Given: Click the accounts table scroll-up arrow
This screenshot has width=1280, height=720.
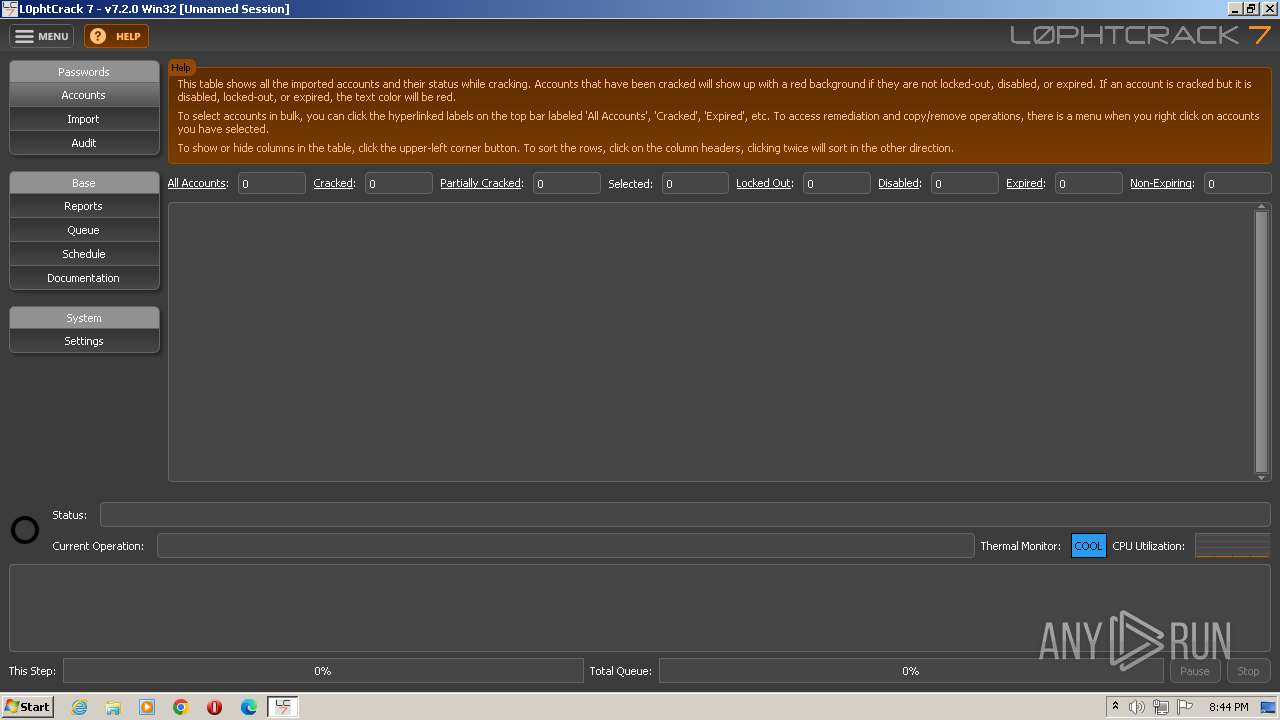Looking at the screenshot, I should tap(1262, 208).
